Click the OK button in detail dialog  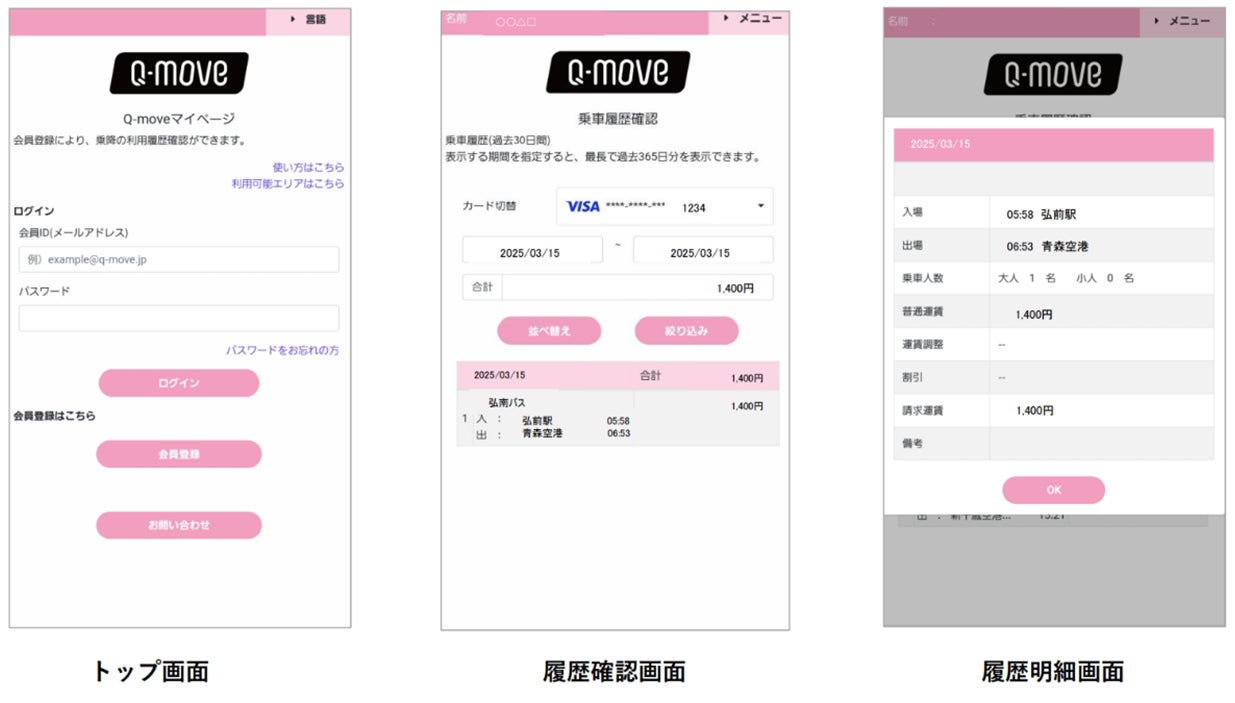point(1054,490)
